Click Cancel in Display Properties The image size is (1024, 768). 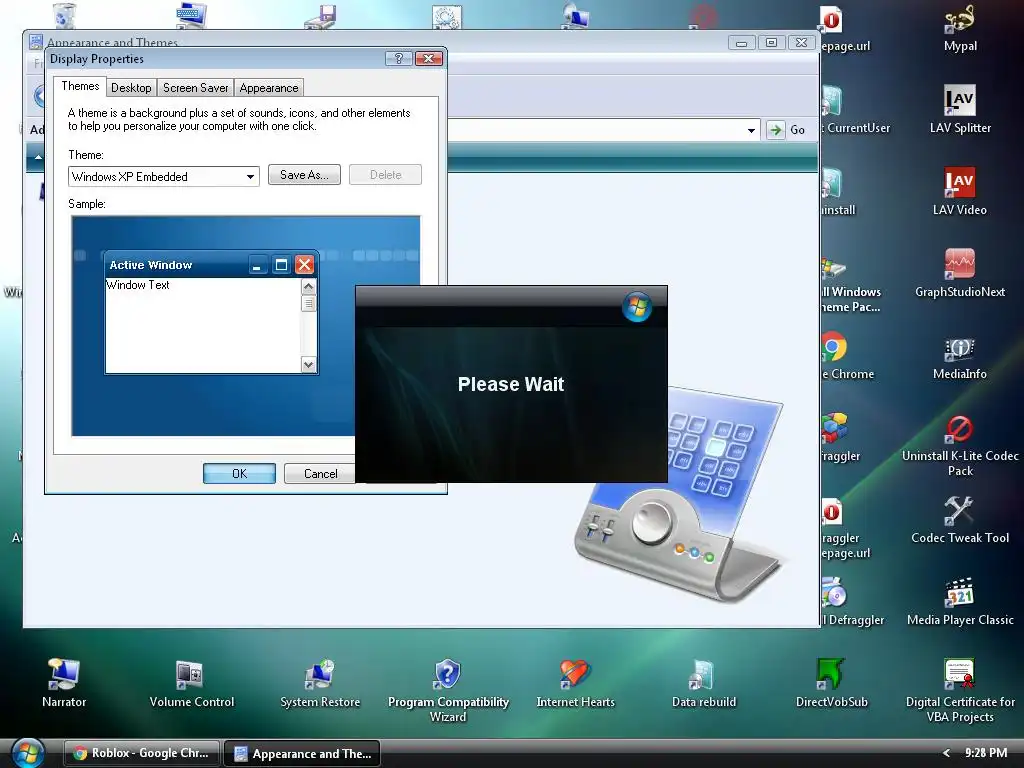320,473
